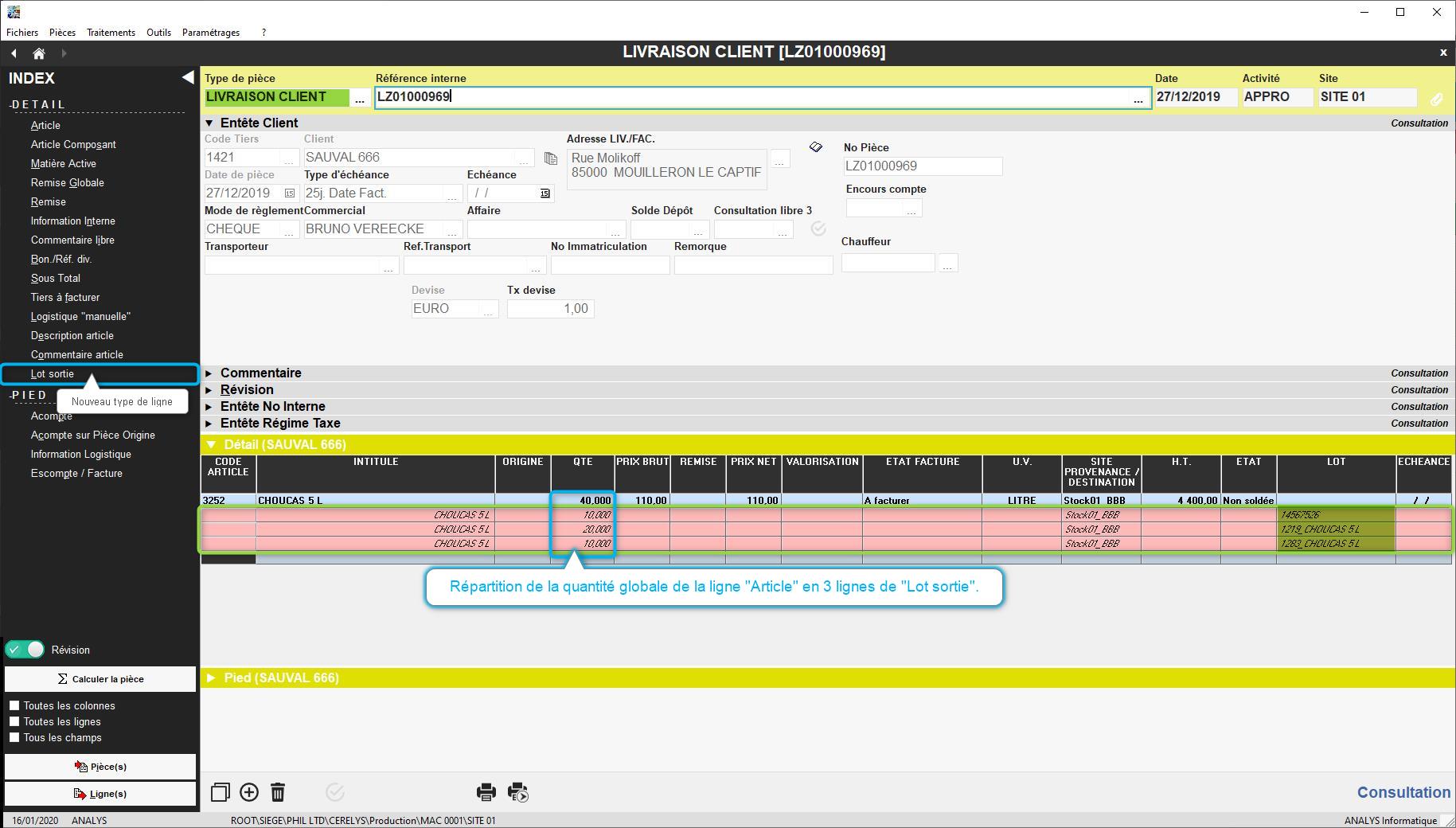Go to the Home screen icon
This screenshot has height=828, width=1456.
(x=38, y=53)
